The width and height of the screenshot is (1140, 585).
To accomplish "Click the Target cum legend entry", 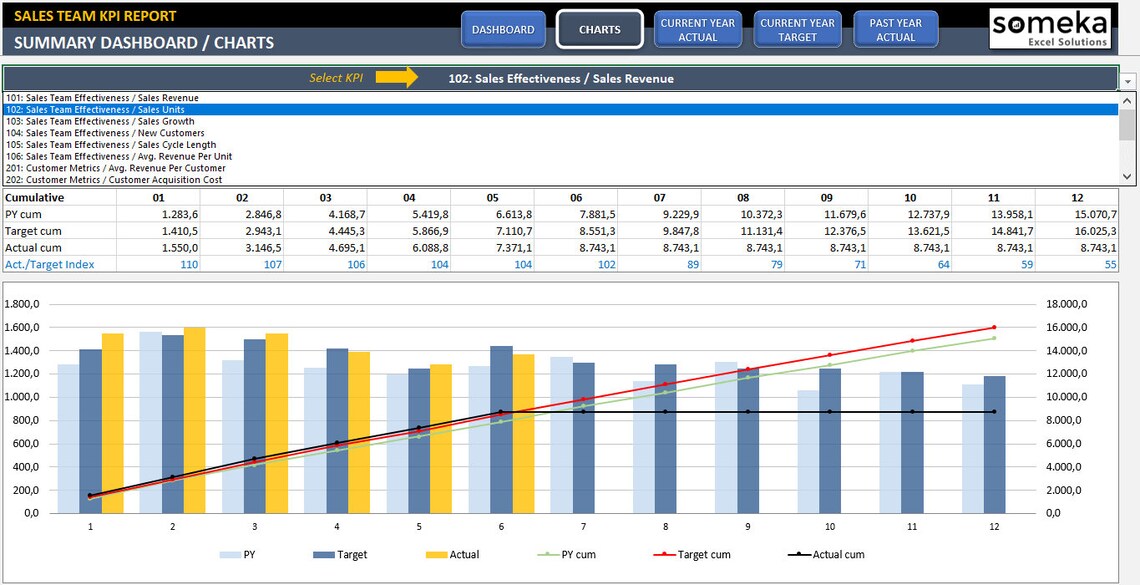I will pyautogui.click(x=693, y=555).
